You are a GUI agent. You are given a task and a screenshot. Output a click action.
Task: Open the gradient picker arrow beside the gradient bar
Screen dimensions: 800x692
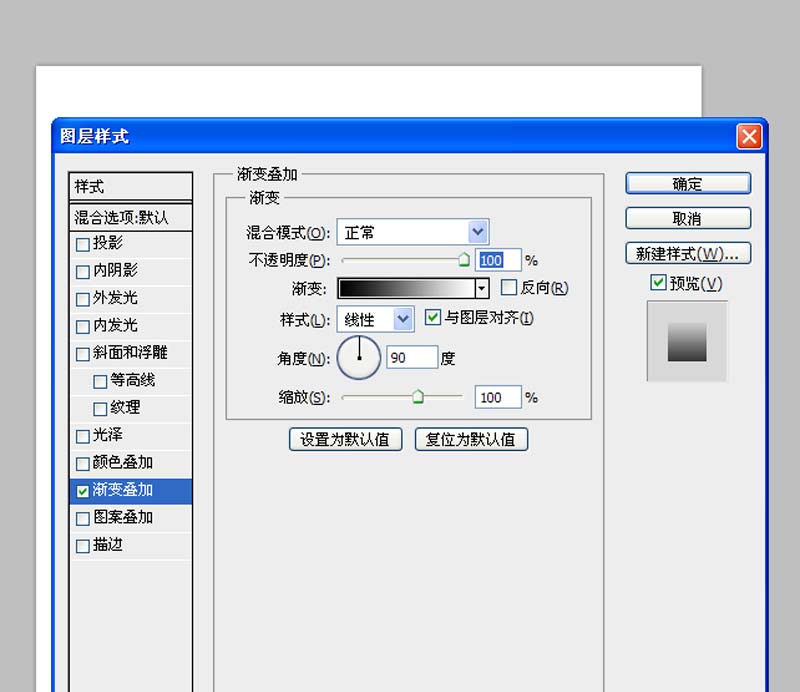point(481,289)
